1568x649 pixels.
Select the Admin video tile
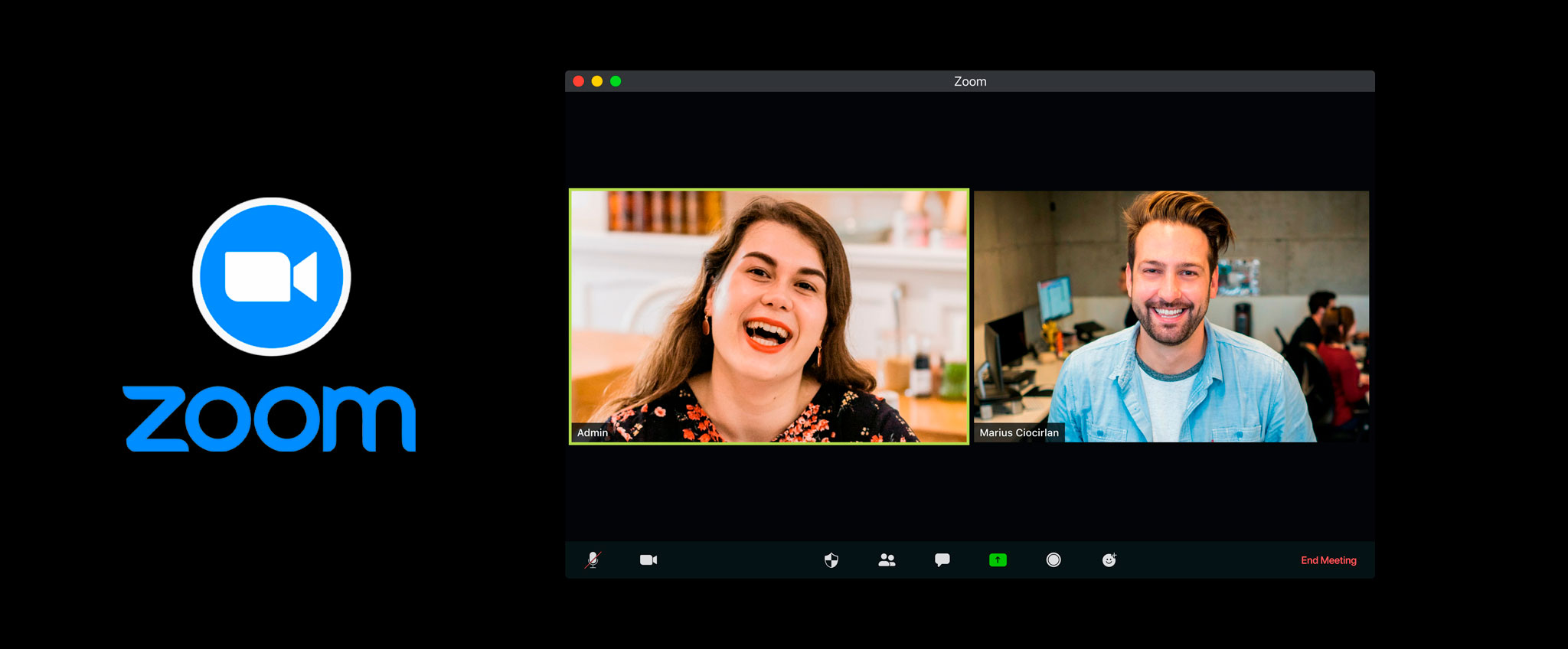tap(769, 316)
